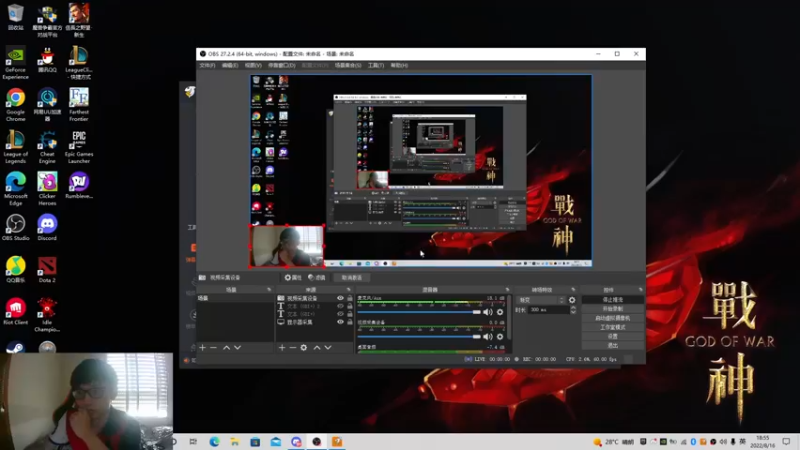This screenshot has height=450, width=800.
Task: Launch Google Chrome from the desktop
Action: pyautogui.click(x=15, y=105)
